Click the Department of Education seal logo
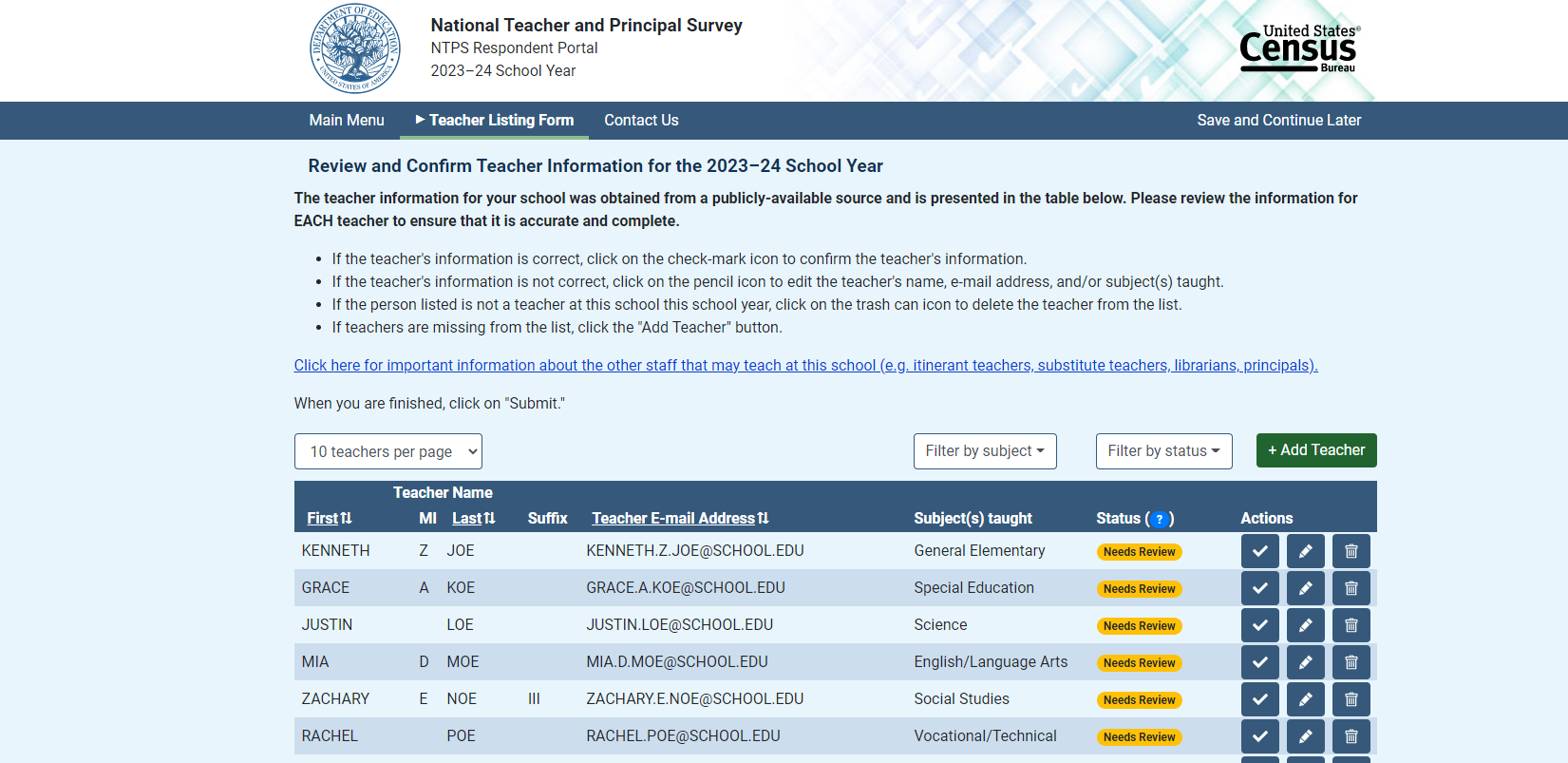 pyautogui.click(x=355, y=49)
